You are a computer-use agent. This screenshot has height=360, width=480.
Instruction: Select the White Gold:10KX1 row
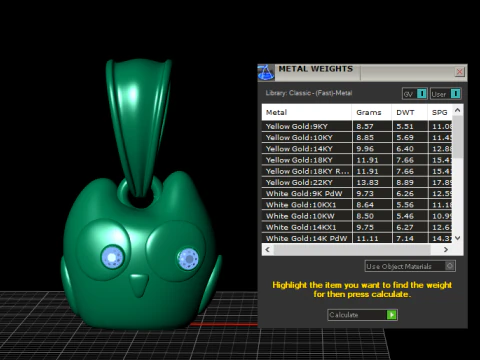357,205
